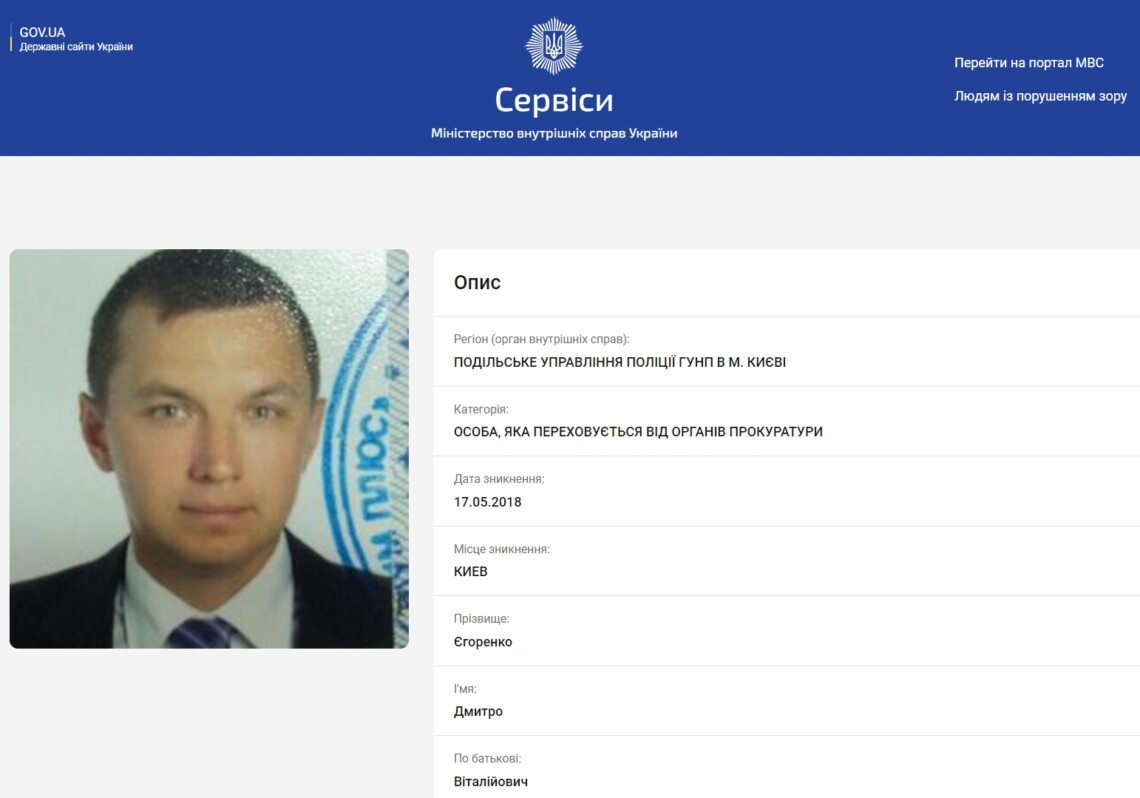Screen dimensions: 1140x798
Task: Click the 'Місце зникнення' field label
Action: click(x=502, y=549)
